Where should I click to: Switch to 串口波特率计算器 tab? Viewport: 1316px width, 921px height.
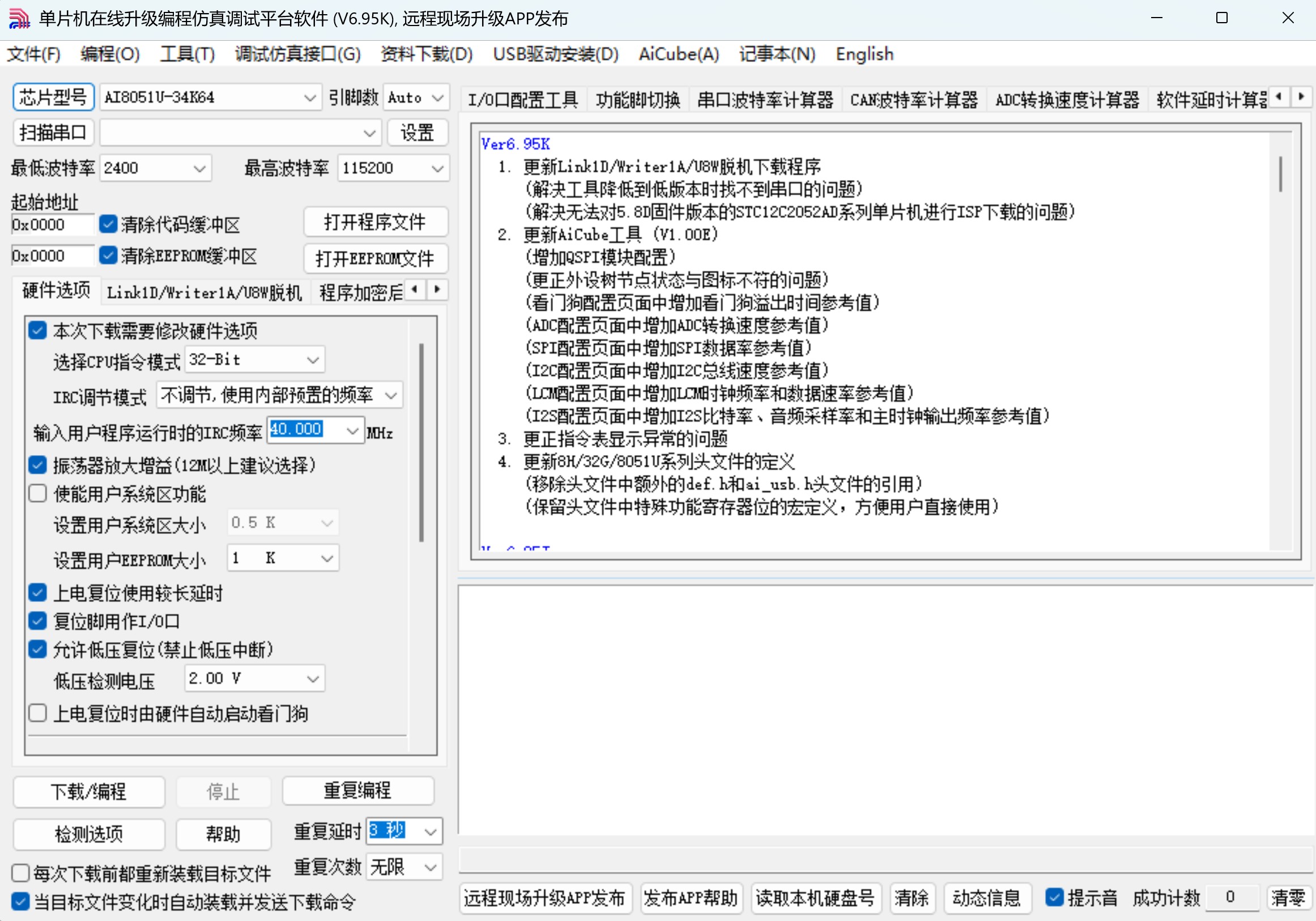click(765, 100)
